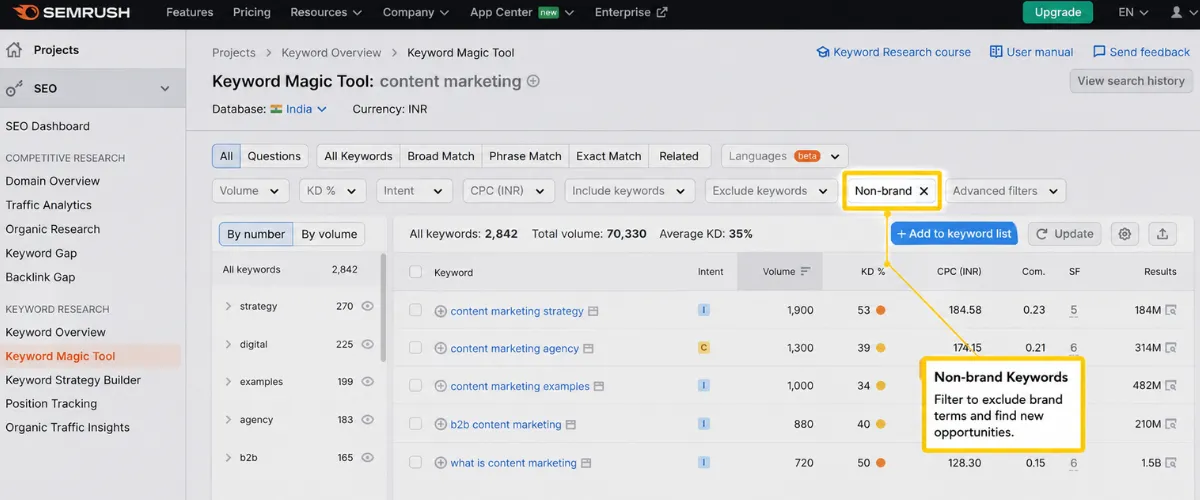Remove the Non-brand filter with X
The width and height of the screenshot is (1200, 500).
[x=924, y=191]
